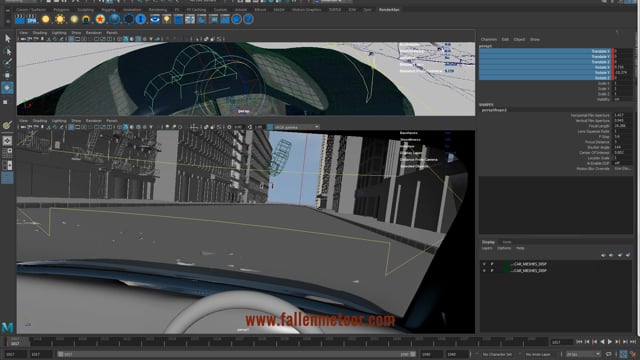Activate the Rotate tool in toolbox
Image resolution: width=640 pixels, height=360 pixels.
click(x=7, y=88)
